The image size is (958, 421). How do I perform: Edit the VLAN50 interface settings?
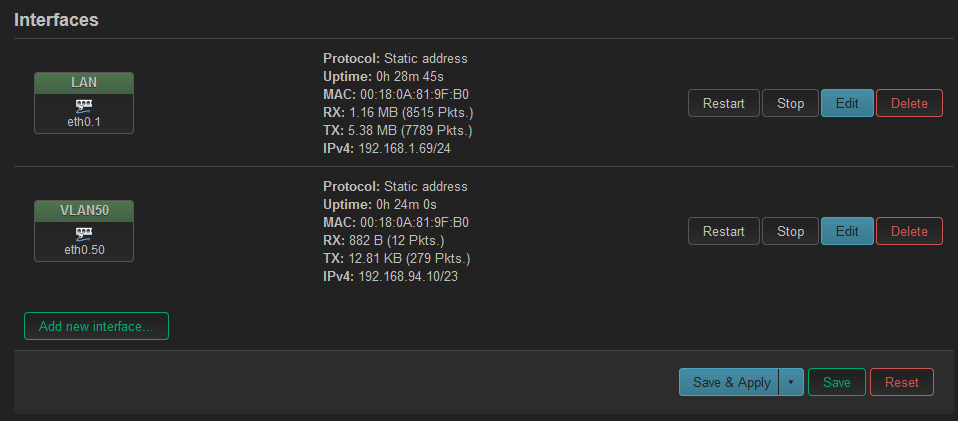[847, 232]
